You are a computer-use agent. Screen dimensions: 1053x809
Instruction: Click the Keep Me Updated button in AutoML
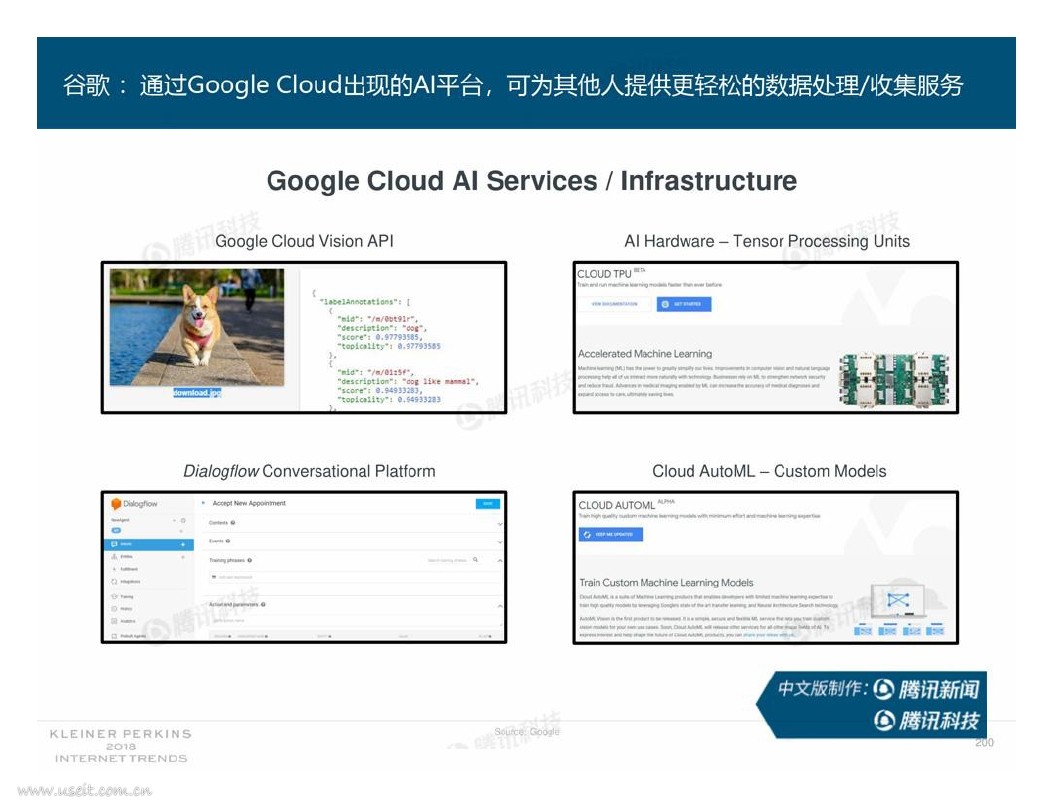pyautogui.click(x=610, y=534)
